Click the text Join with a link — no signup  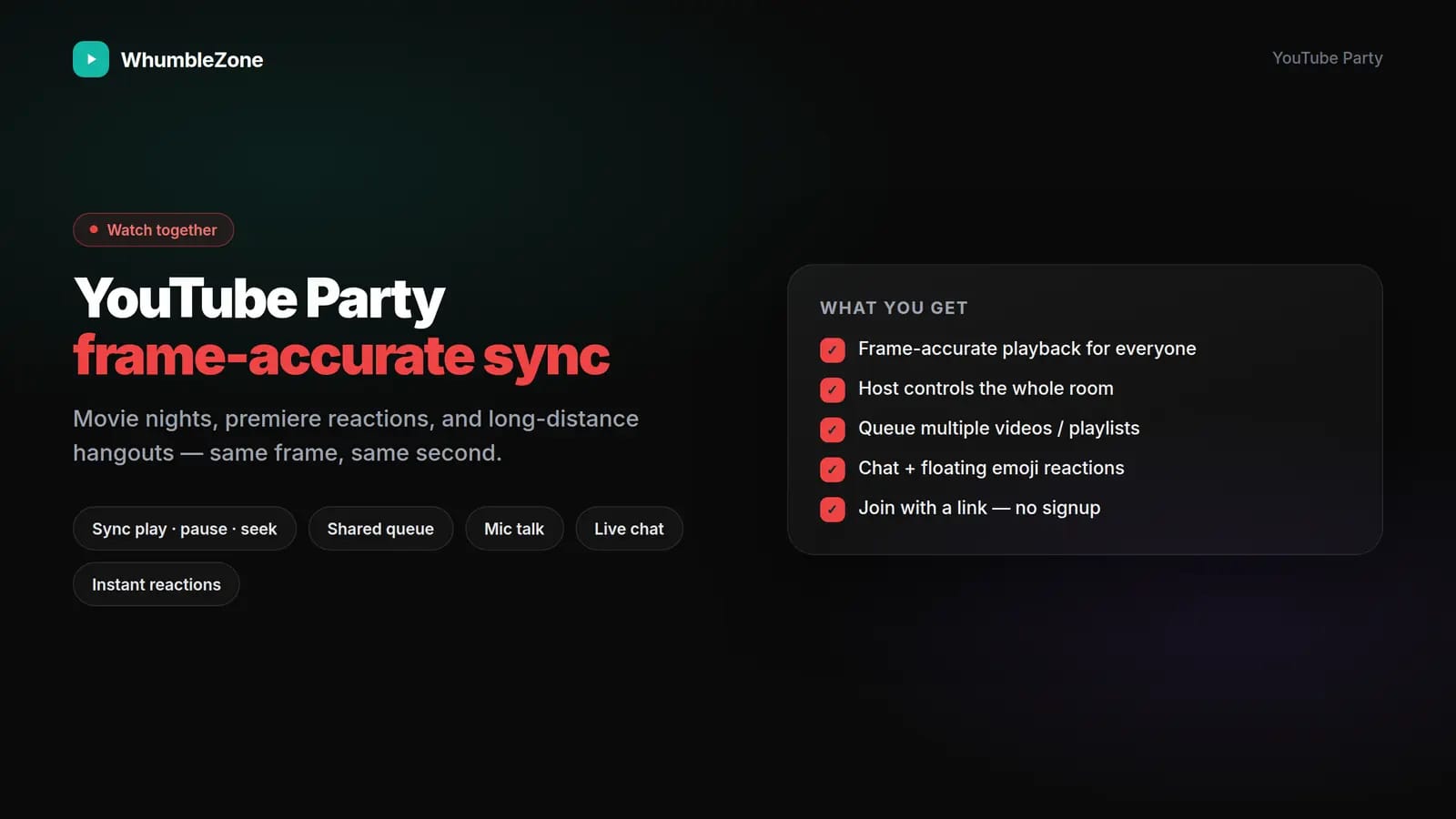(x=979, y=508)
